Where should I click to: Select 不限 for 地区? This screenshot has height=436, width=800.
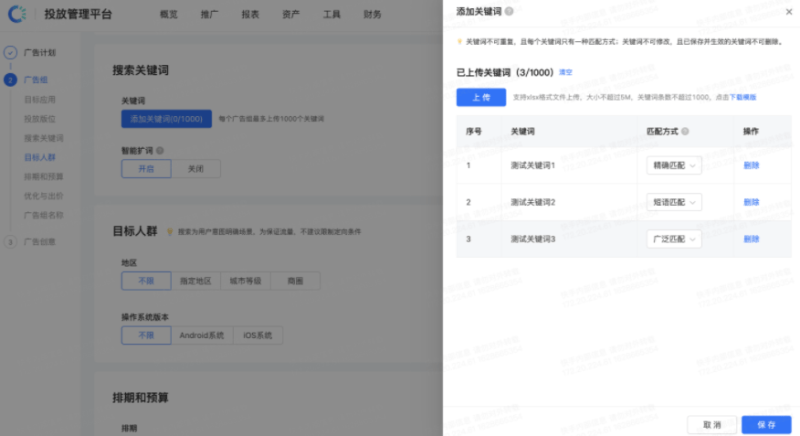pyautogui.click(x=146, y=281)
